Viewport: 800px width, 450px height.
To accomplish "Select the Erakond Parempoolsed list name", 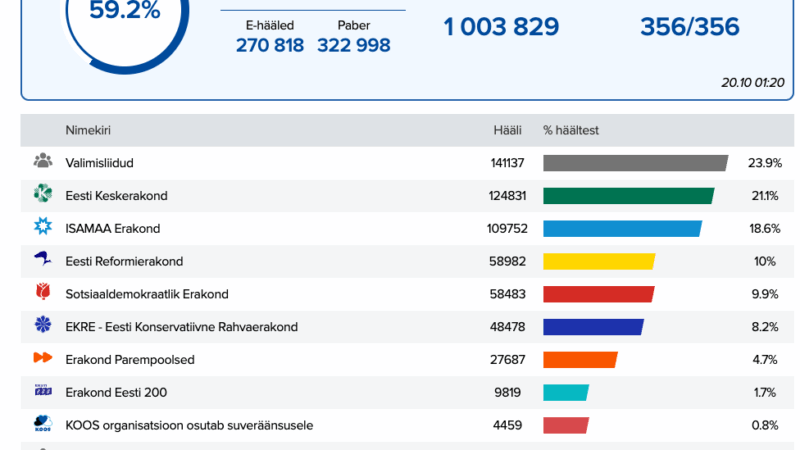I will 130,360.
